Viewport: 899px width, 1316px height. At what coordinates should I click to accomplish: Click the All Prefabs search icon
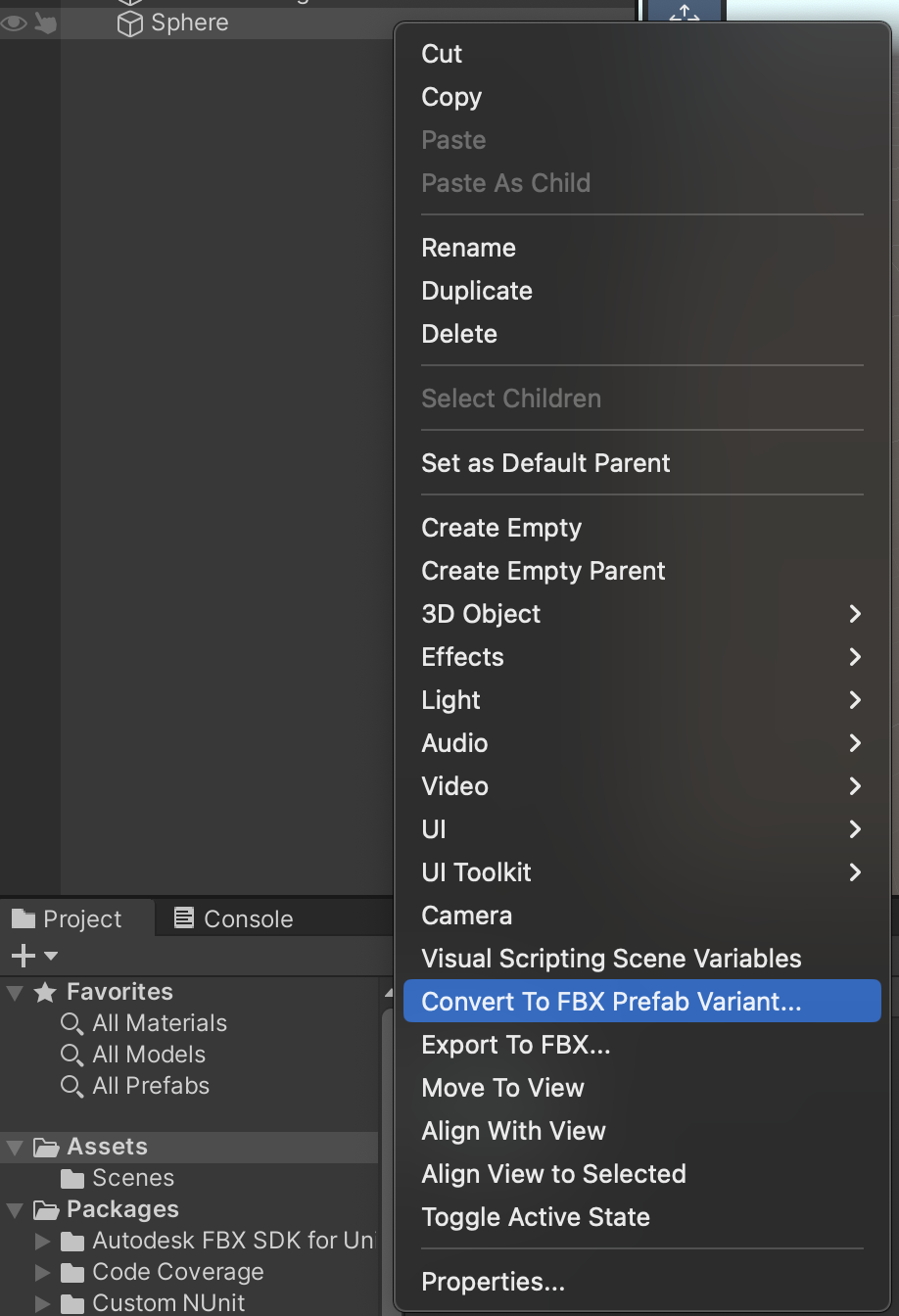click(71, 1086)
